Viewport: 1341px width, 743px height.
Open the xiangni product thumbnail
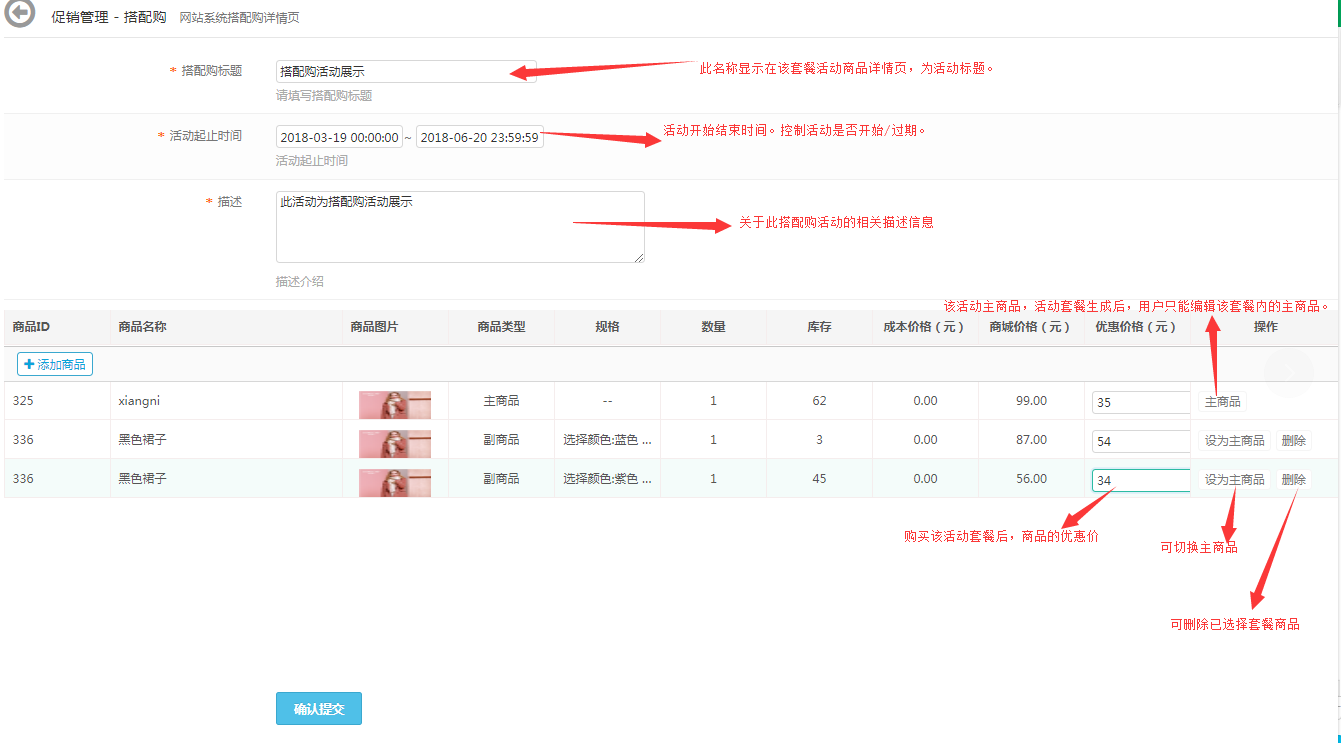[x=395, y=403]
